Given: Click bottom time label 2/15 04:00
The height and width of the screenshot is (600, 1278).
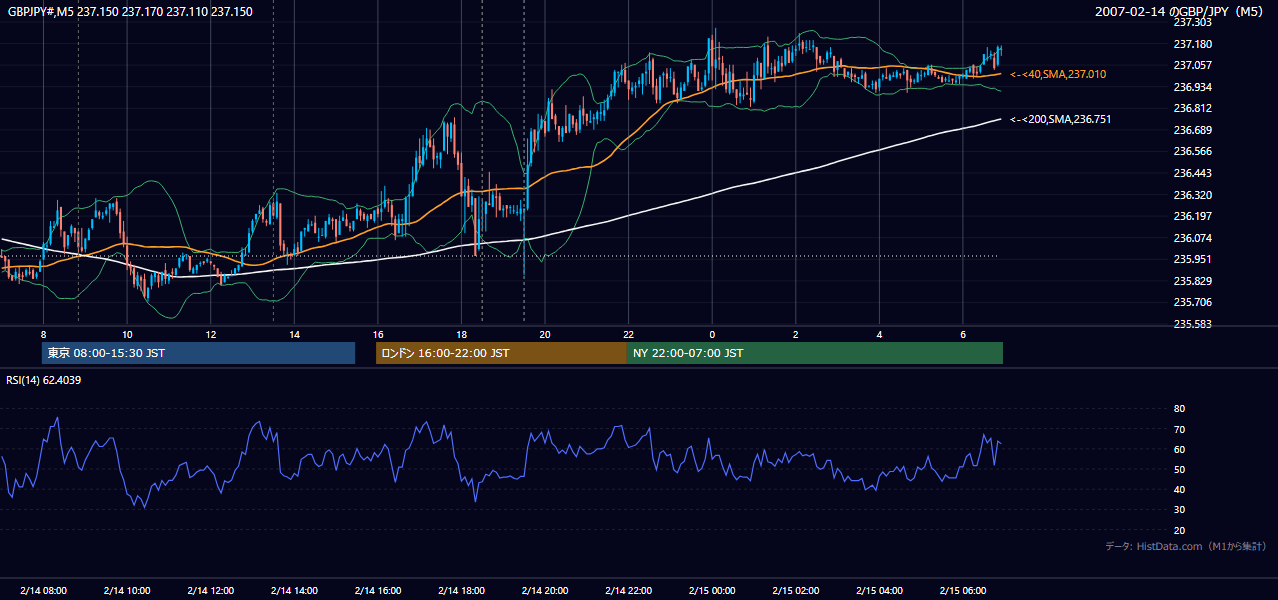Looking at the screenshot, I should [879, 590].
